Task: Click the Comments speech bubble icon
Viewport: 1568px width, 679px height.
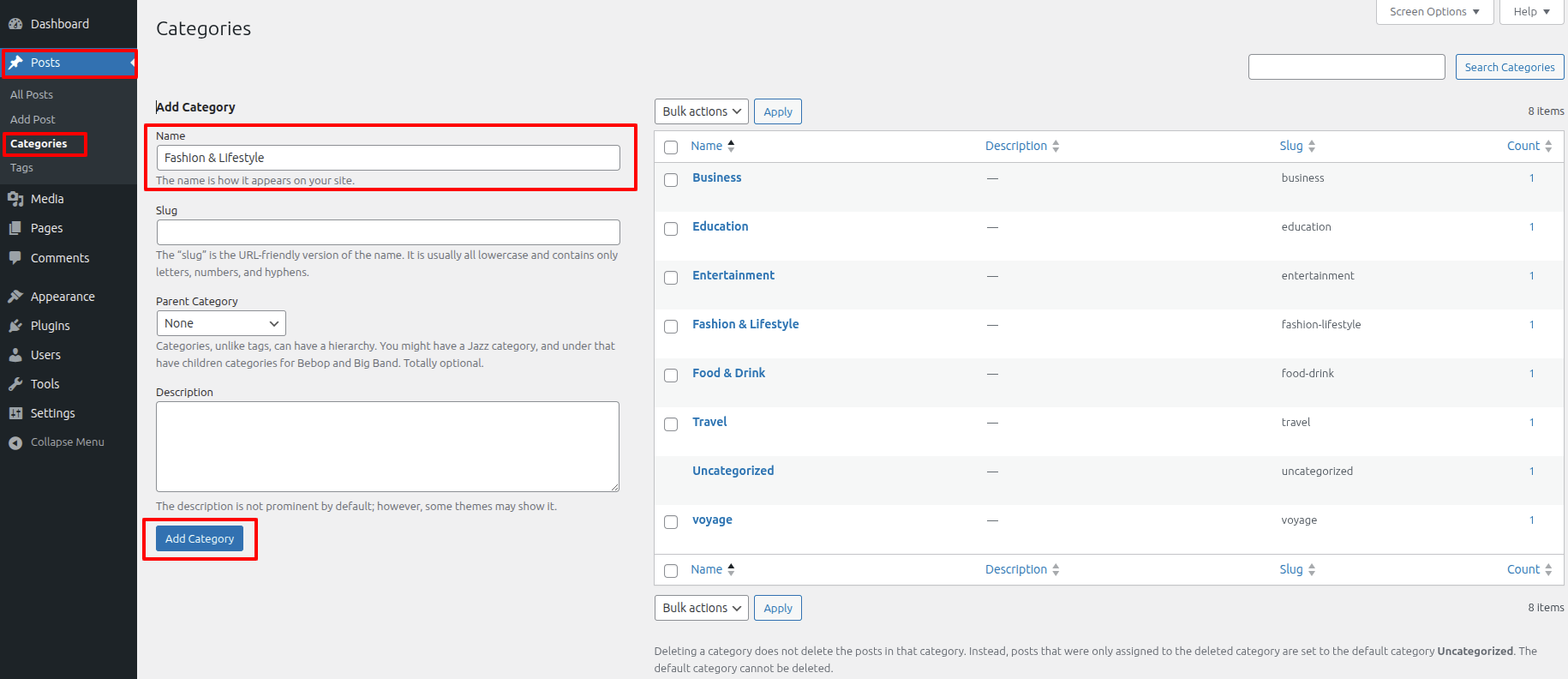Action: coord(15,257)
